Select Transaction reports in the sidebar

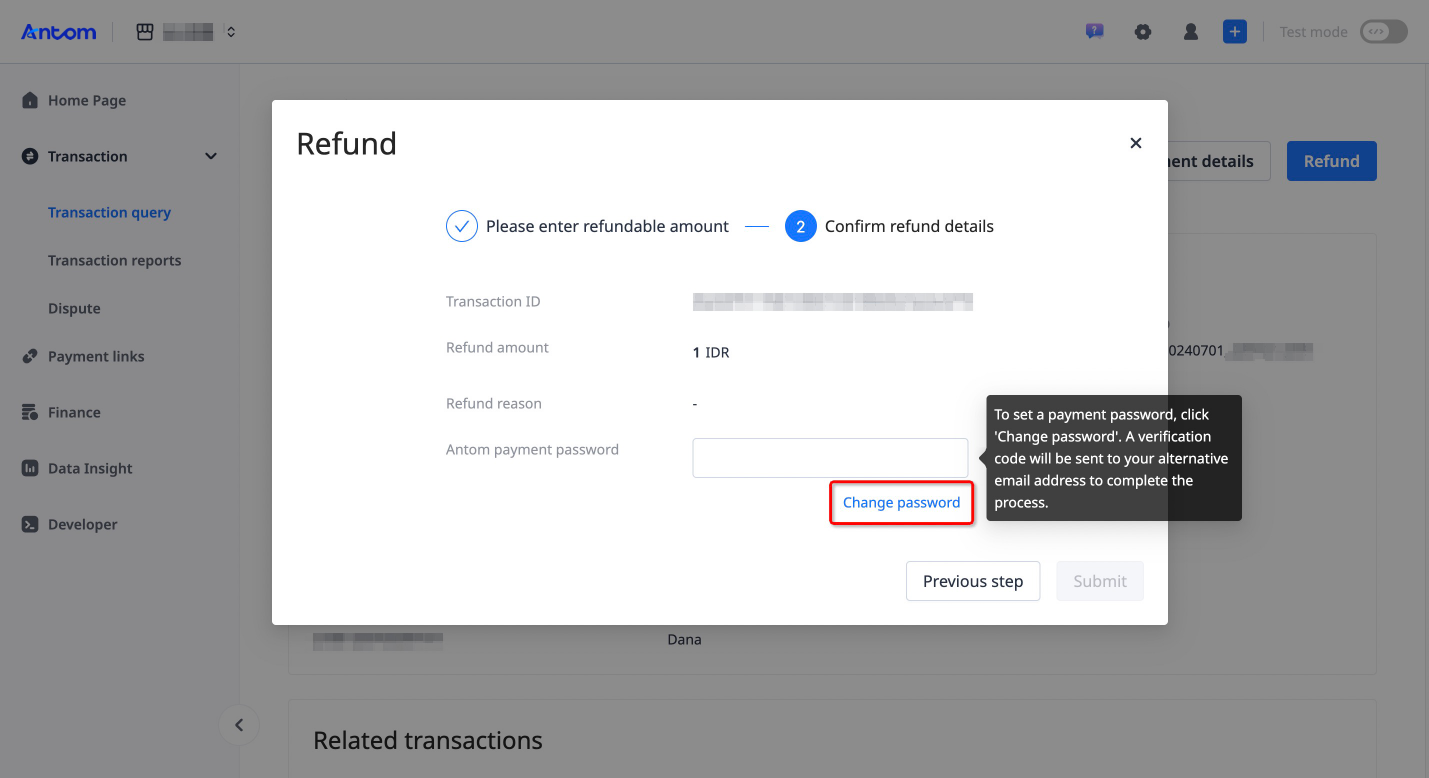point(114,260)
